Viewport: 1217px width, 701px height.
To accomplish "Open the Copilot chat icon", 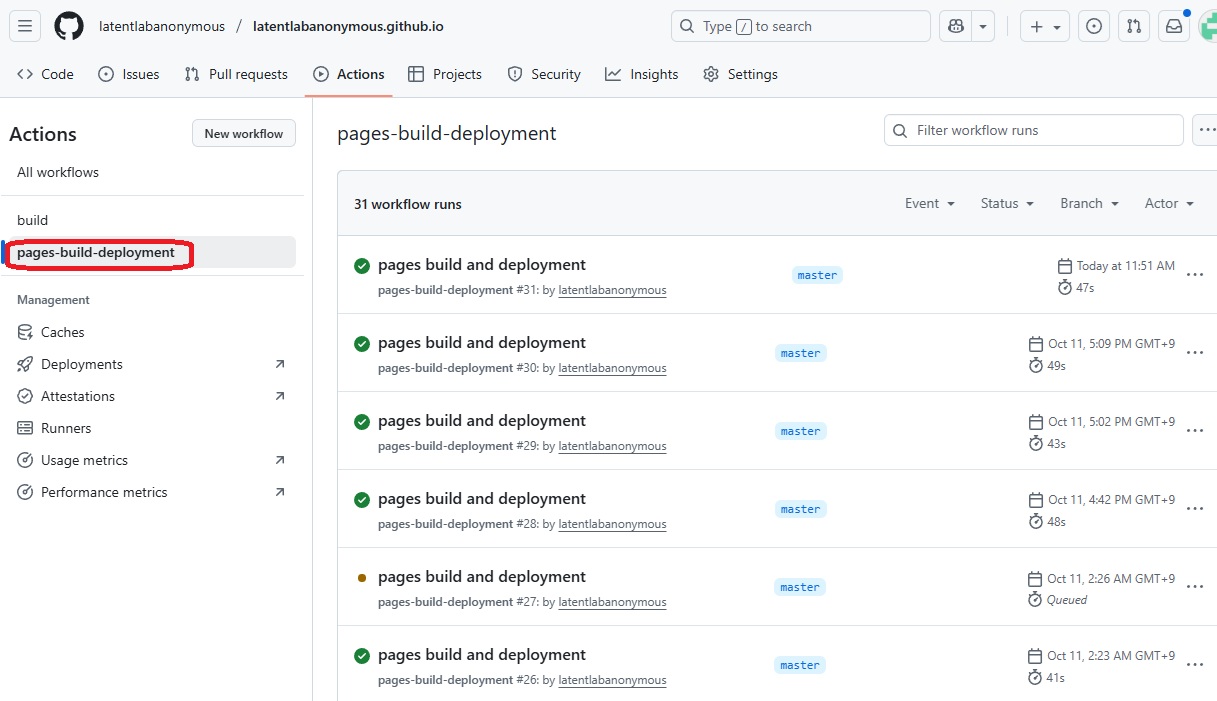I will [x=956, y=26].
